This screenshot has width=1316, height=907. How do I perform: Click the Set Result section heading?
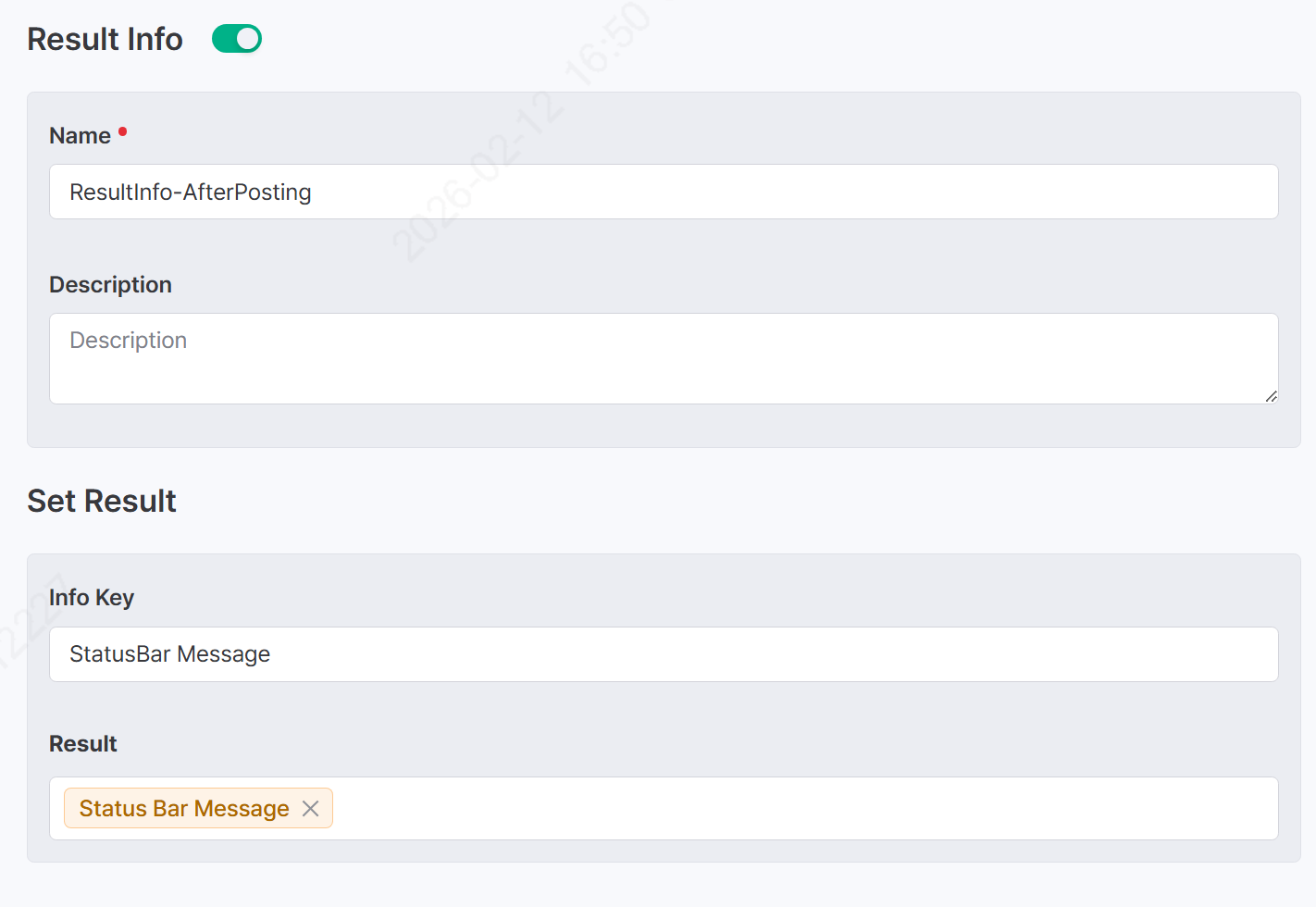(x=101, y=502)
